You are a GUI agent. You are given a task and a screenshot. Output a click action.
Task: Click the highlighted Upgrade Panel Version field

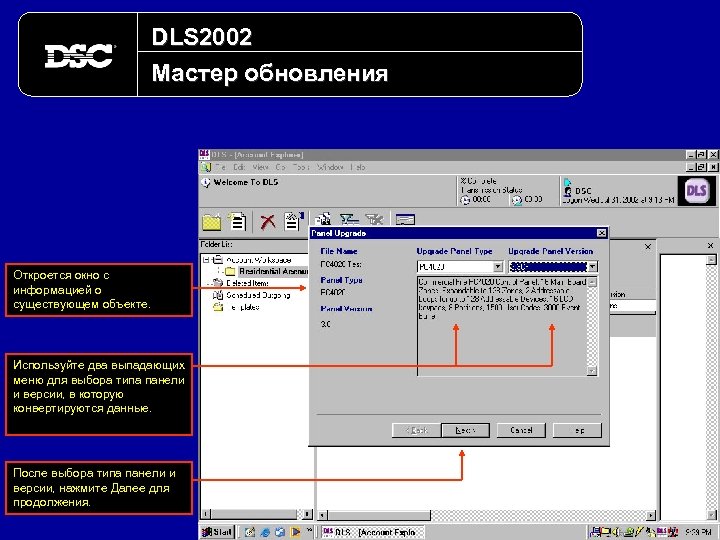548,267
